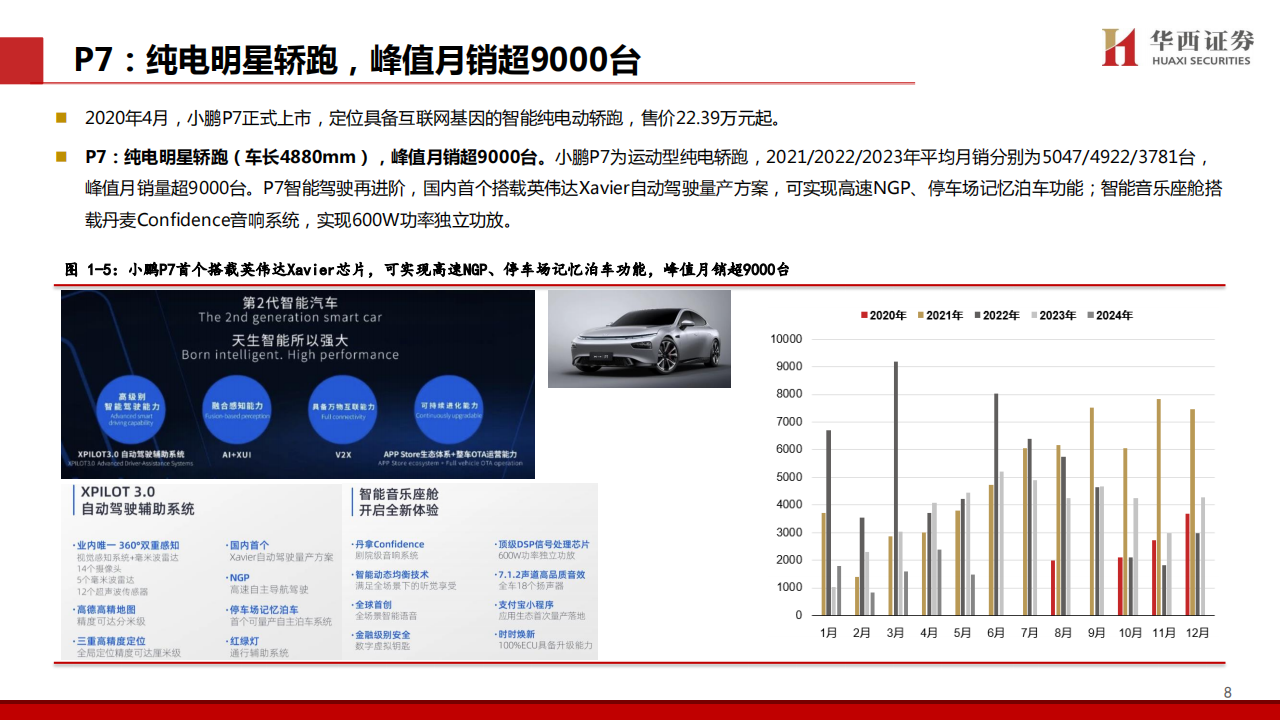The image size is (1280, 720).
Task: Click the 2021年 gold legend swatch
Action: [x=922, y=316]
